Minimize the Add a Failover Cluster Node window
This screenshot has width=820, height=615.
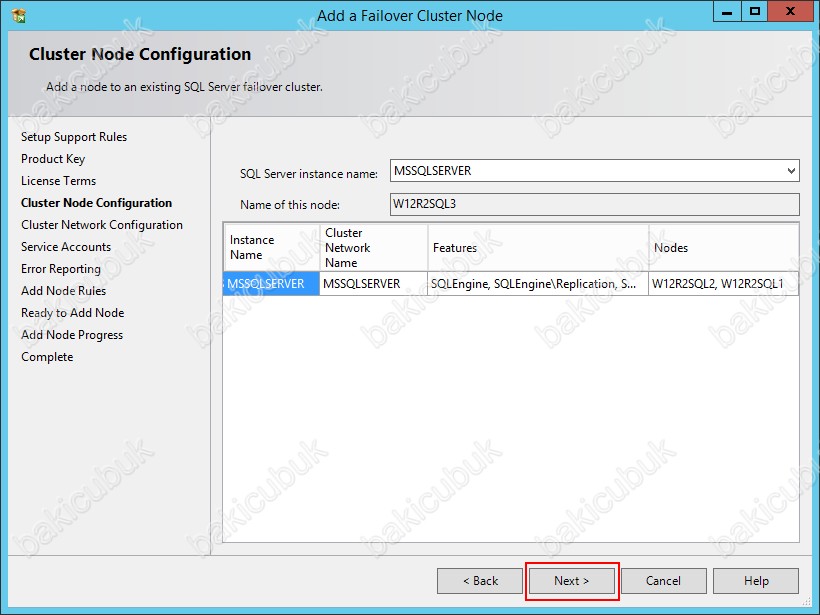point(727,12)
